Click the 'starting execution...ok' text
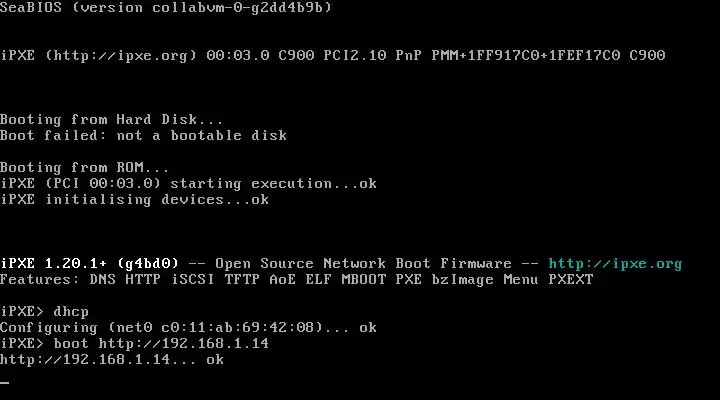Image resolution: width=720 pixels, height=400 pixels. click(274, 184)
